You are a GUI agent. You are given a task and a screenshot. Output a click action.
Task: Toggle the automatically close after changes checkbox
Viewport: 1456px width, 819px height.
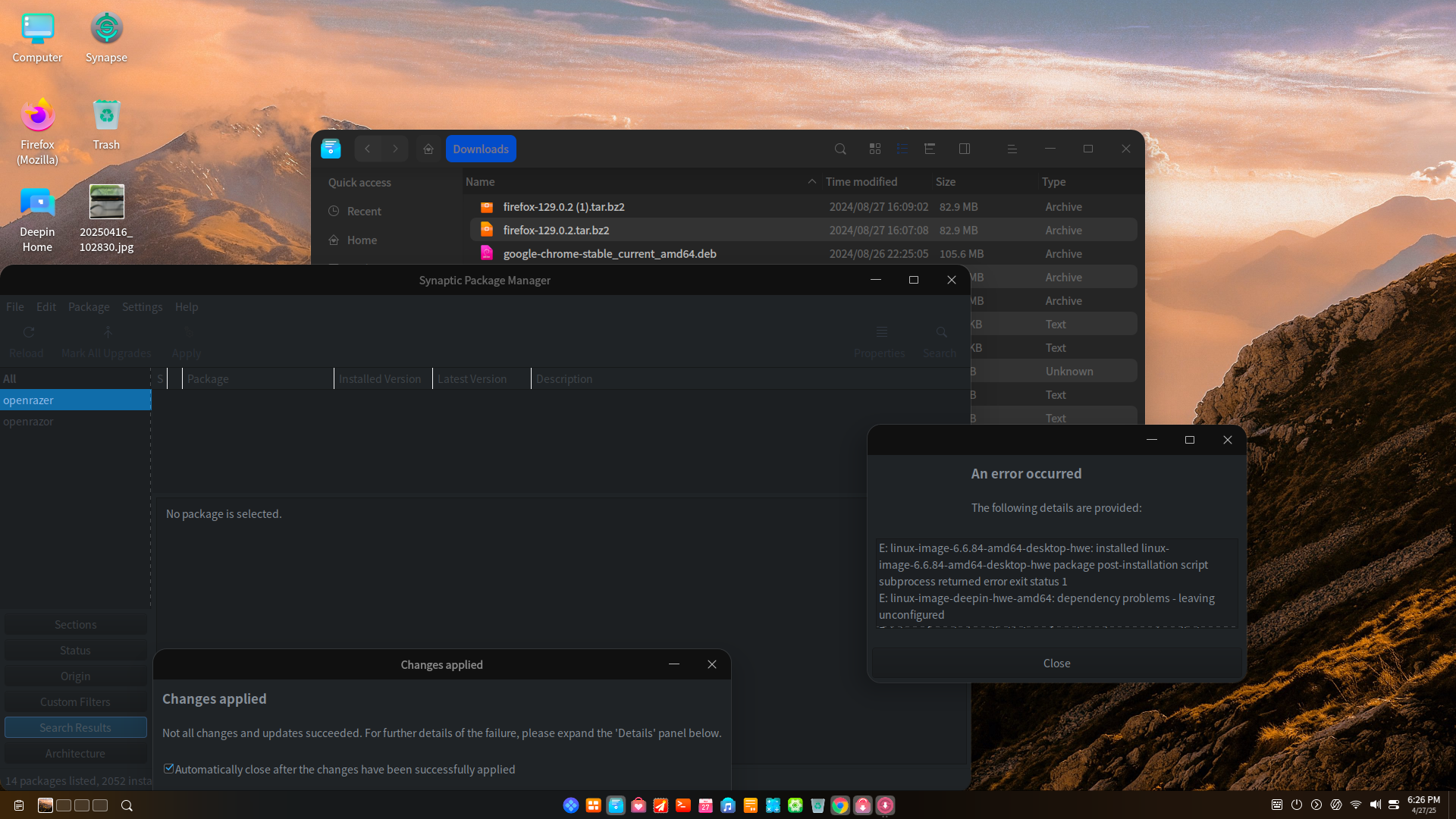click(168, 769)
